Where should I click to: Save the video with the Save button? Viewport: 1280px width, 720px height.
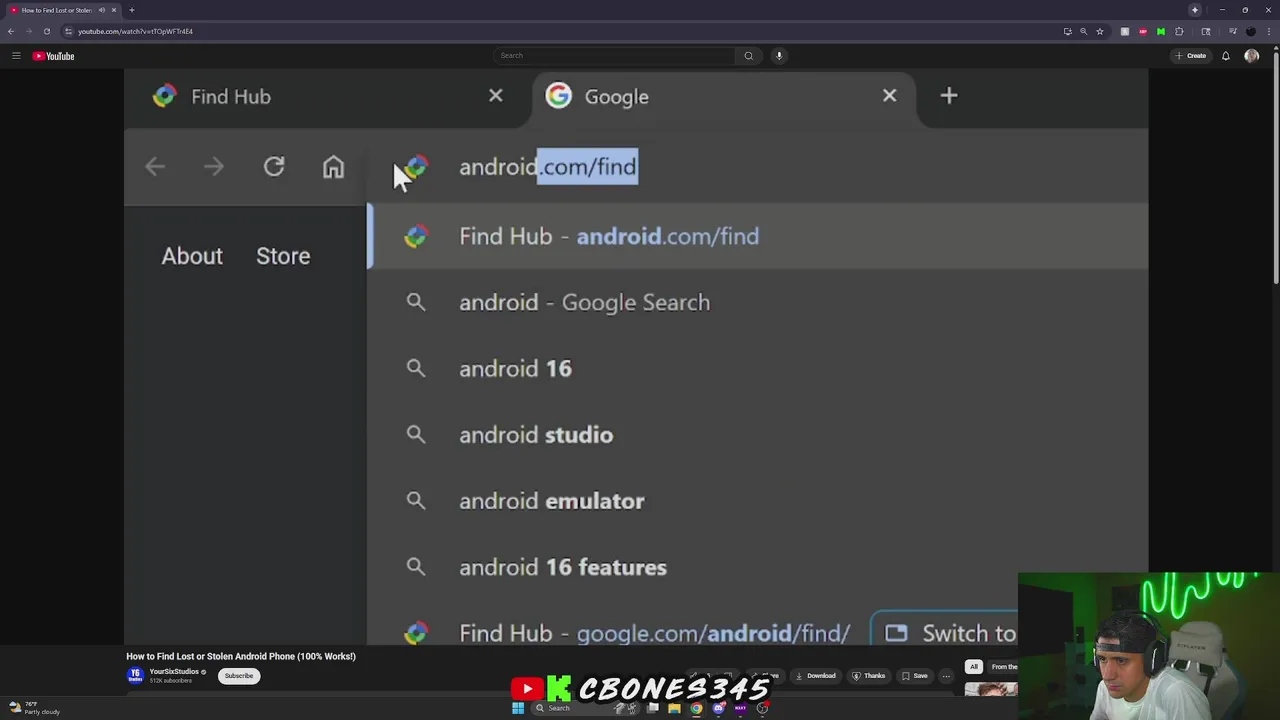coord(914,676)
